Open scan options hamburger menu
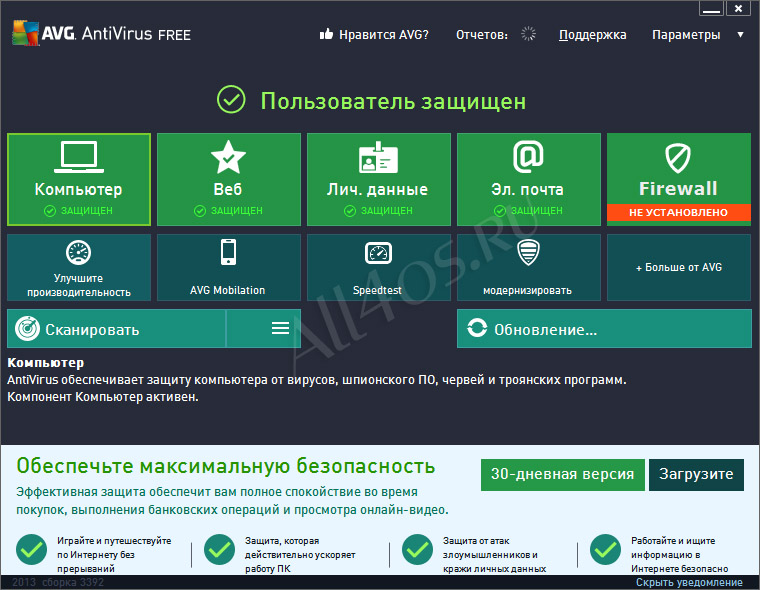Viewport: 760px width, 590px height. 280,328
